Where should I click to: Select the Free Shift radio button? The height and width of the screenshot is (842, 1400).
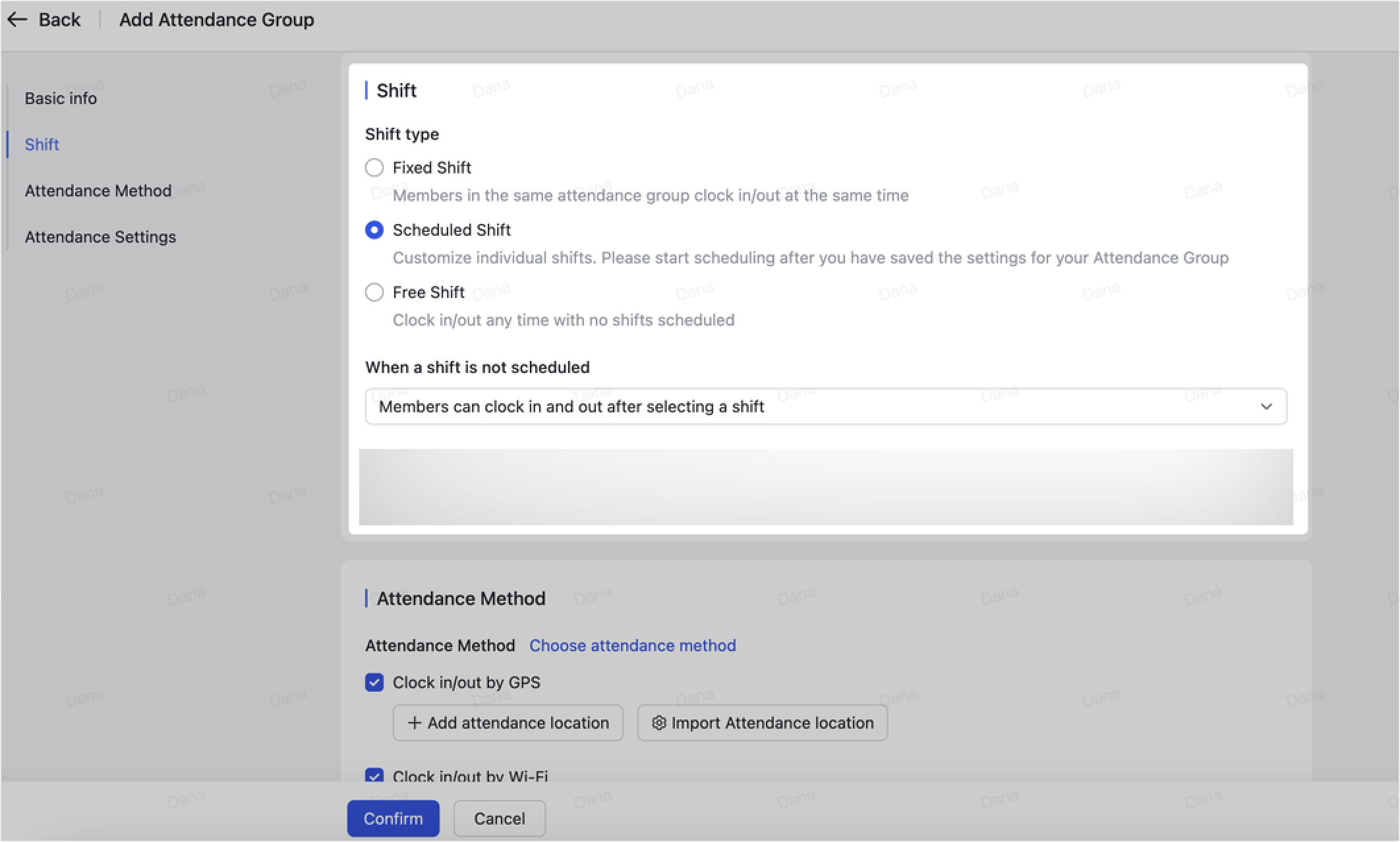tap(374, 292)
